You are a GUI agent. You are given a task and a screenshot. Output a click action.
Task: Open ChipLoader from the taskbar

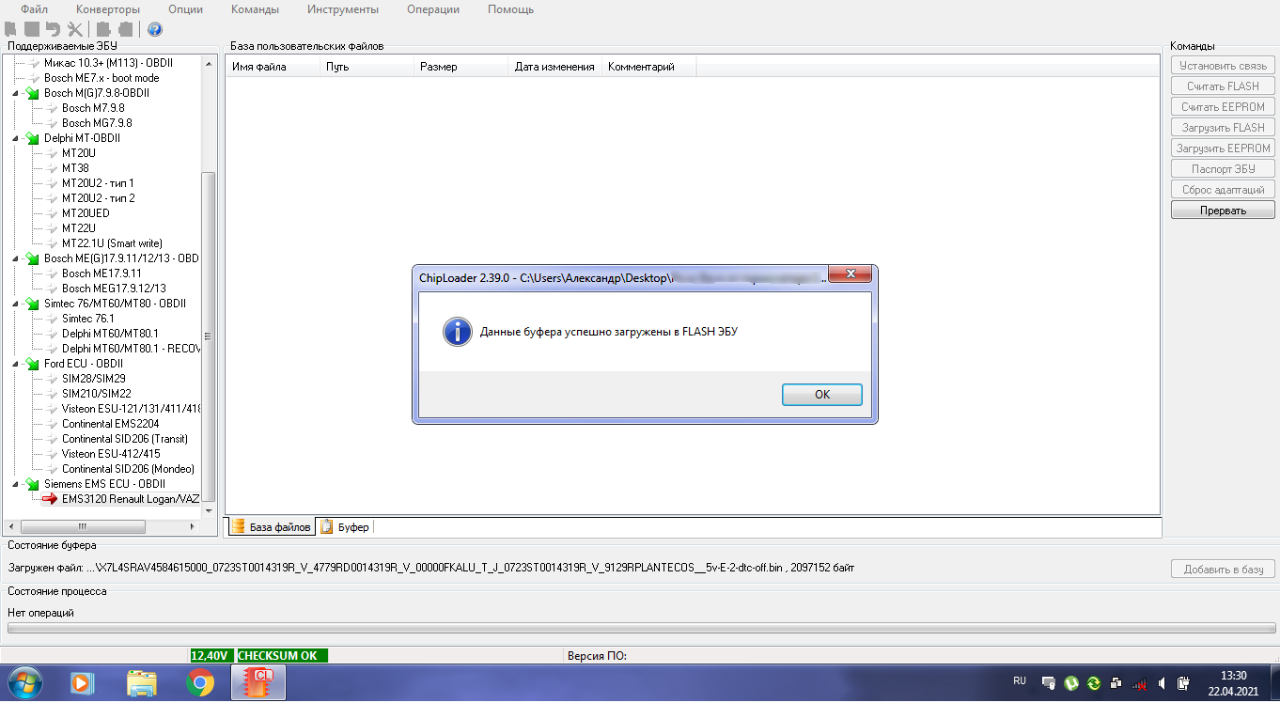(x=259, y=683)
